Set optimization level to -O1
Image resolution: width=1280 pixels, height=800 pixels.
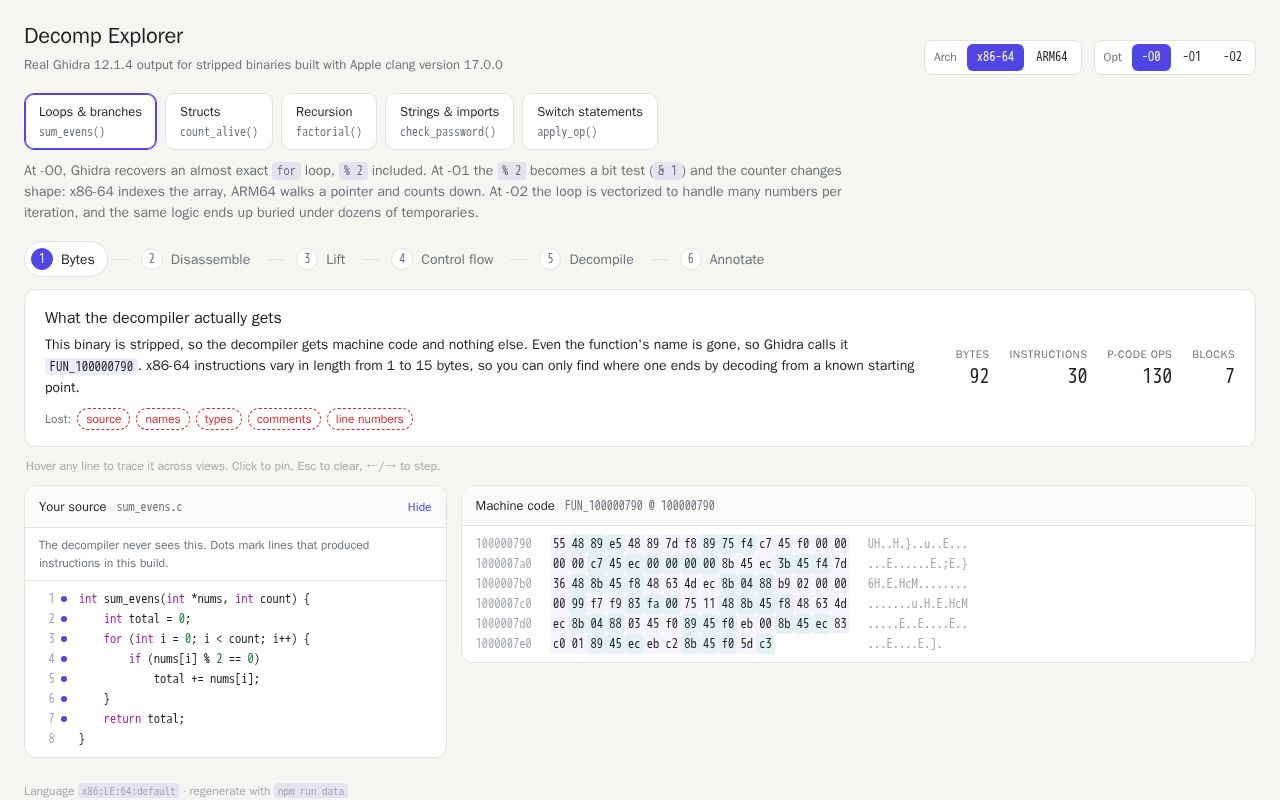(x=1192, y=57)
